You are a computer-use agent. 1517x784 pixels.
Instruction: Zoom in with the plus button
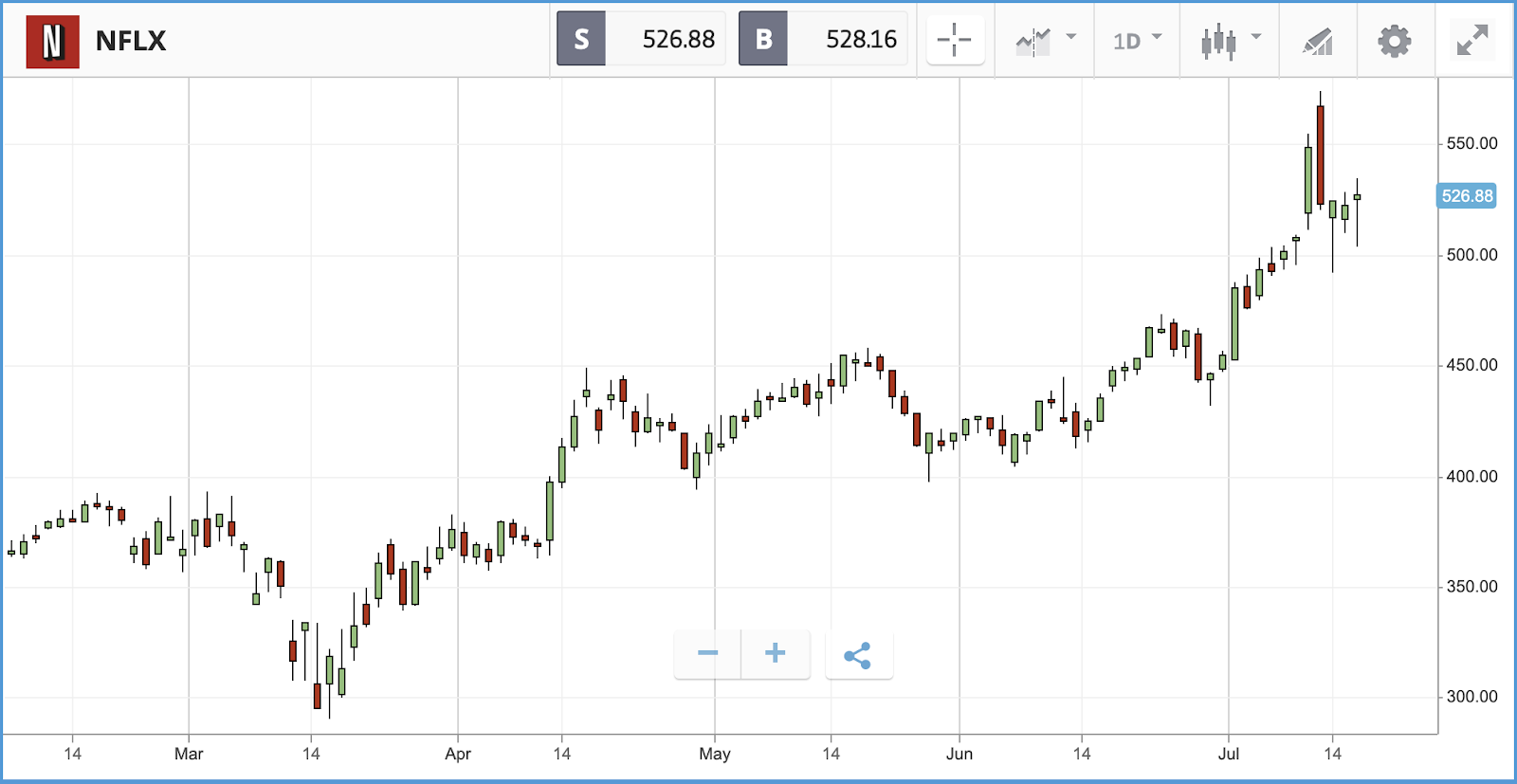tap(775, 653)
